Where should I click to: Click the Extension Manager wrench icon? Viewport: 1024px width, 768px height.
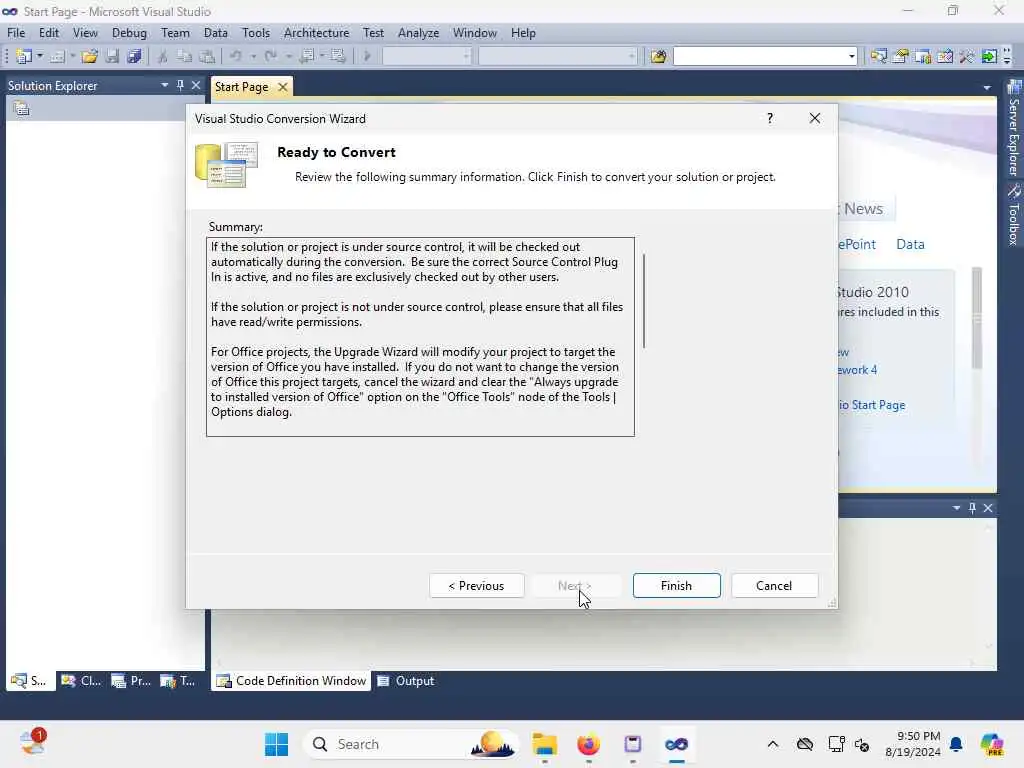967,56
